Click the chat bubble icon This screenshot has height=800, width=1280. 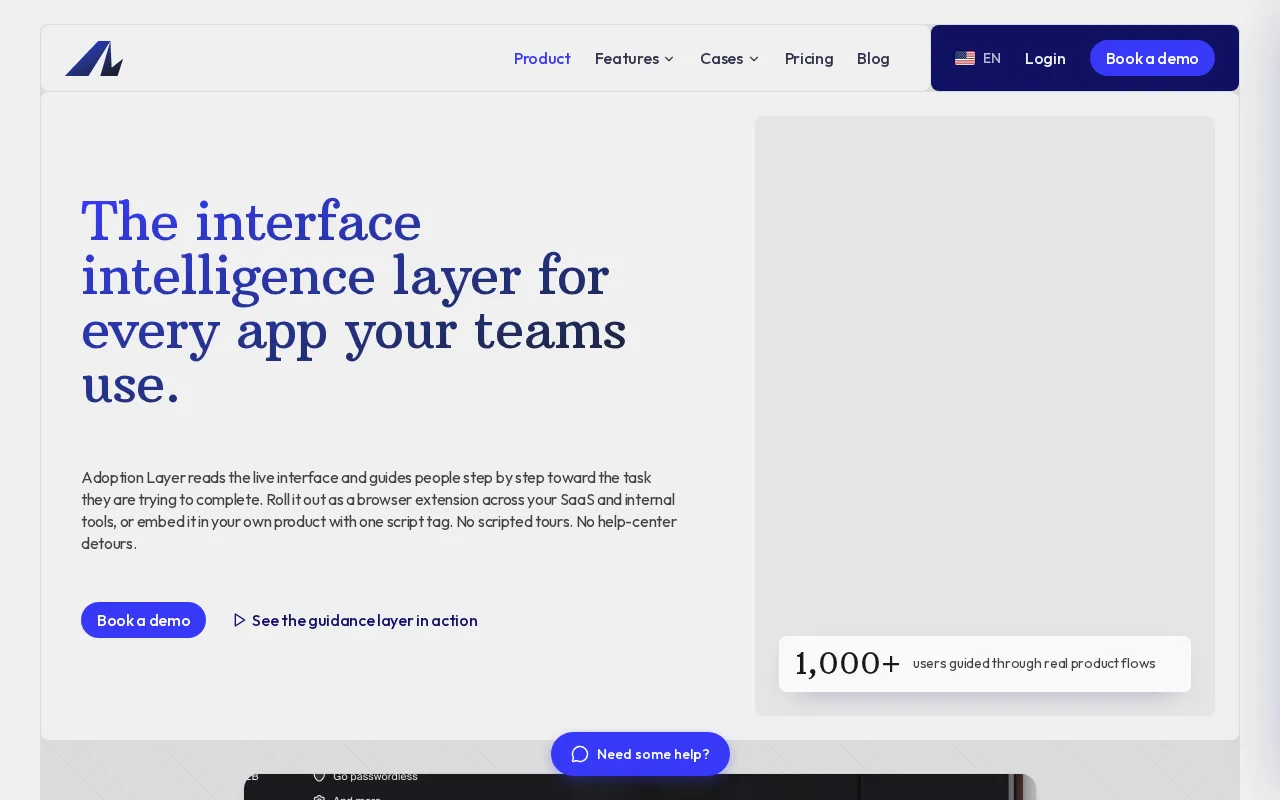pos(580,754)
